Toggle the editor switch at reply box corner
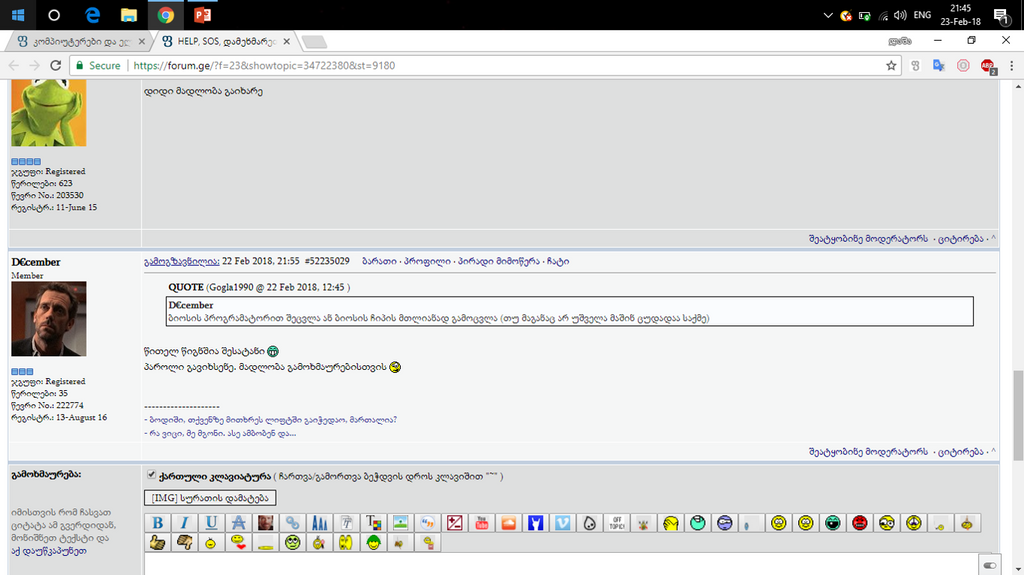This screenshot has height=575, width=1024. pyautogui.click(x=989, y=565)
